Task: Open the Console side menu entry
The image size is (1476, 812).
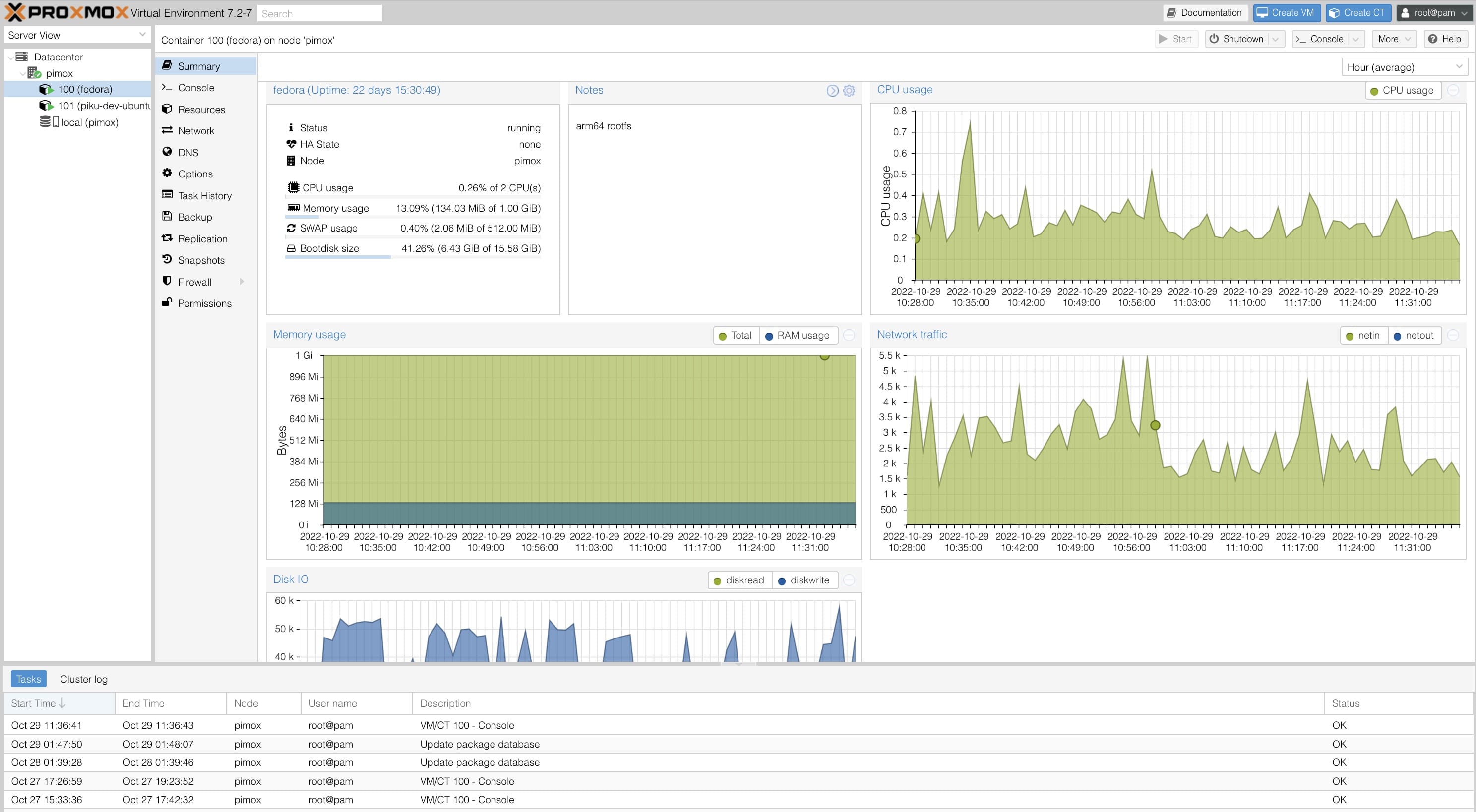Action: point(205,88)
